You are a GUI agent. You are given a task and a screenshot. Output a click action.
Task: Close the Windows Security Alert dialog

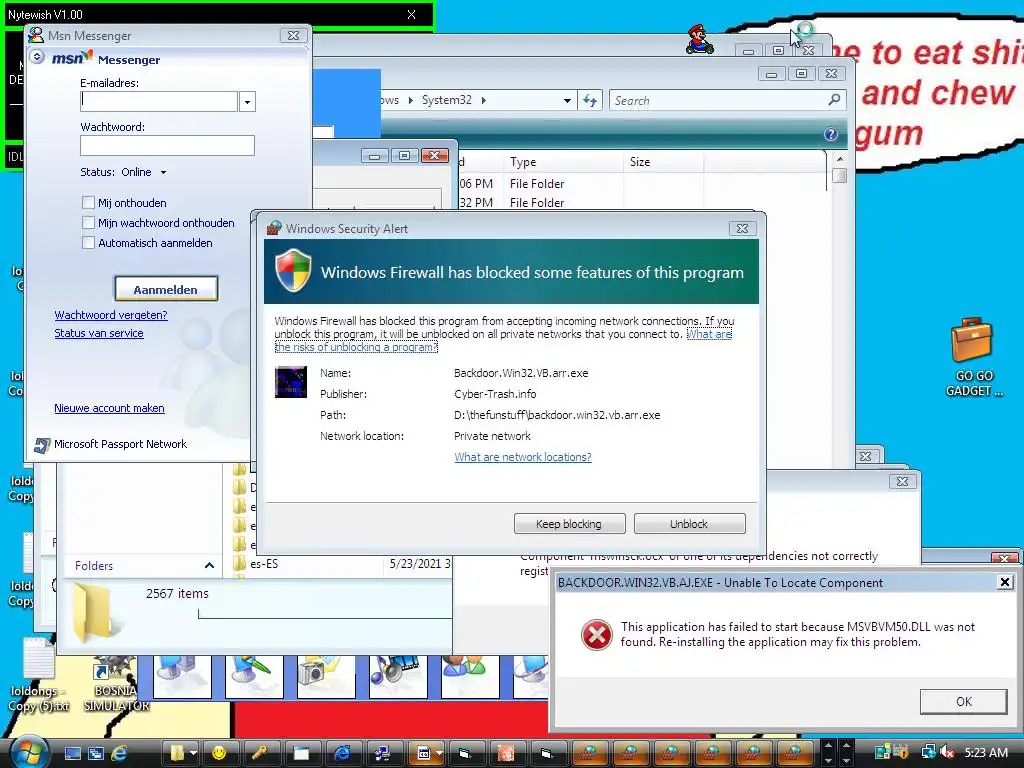743,229
